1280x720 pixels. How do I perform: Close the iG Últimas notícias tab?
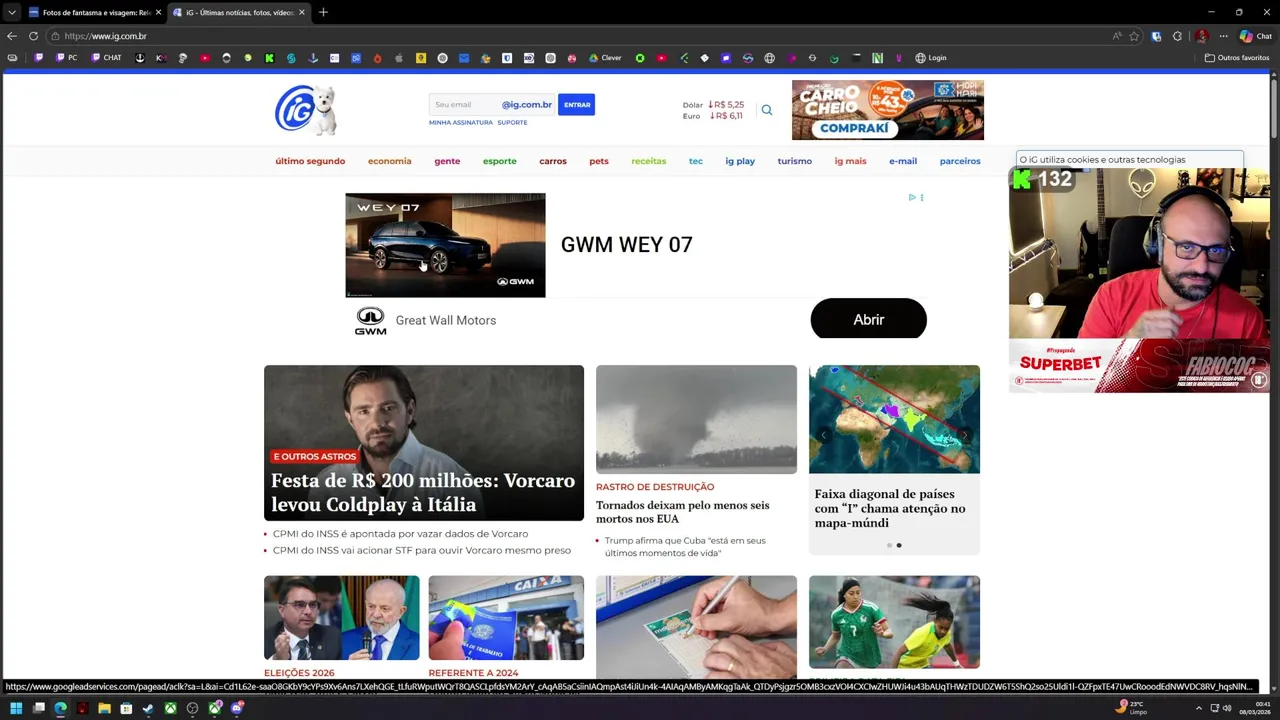coord(301,12)
